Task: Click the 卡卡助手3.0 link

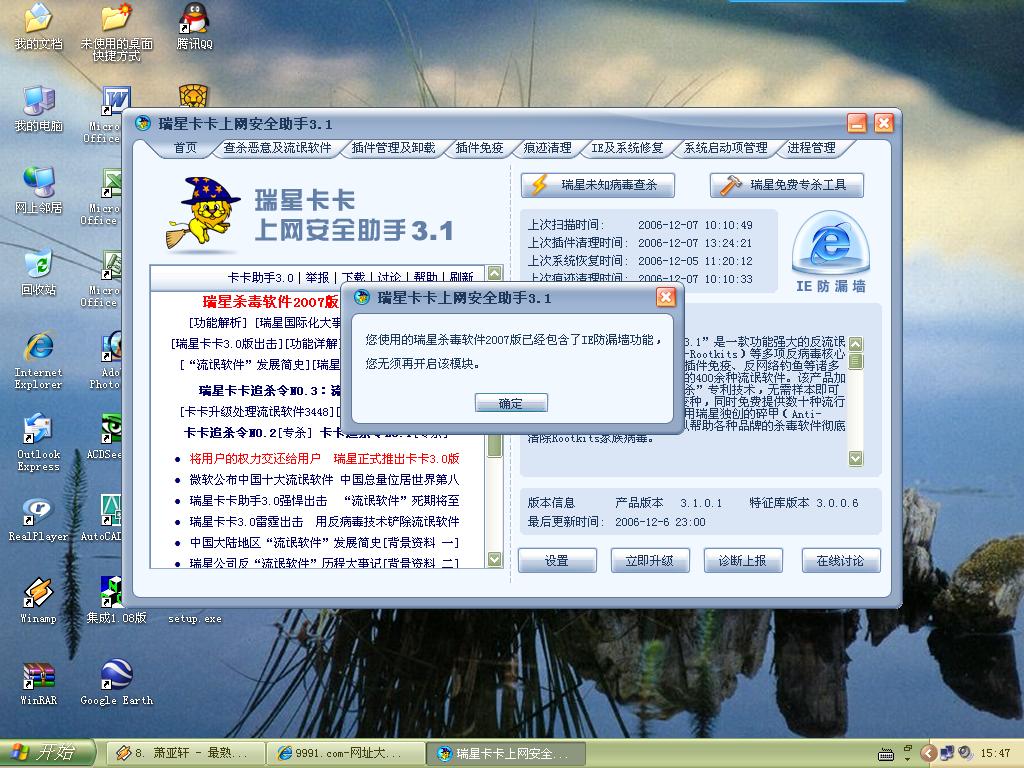Action: click(261, 278)
